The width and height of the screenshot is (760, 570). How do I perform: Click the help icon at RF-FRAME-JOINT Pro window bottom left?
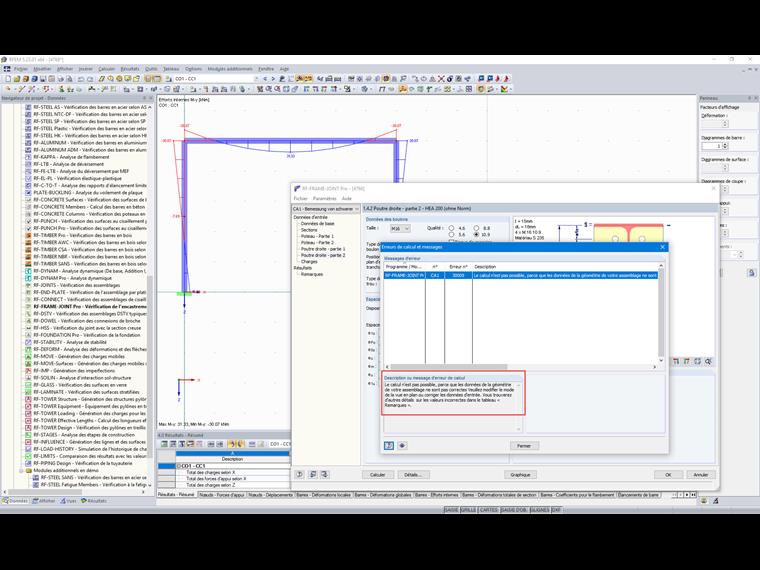point(300,475)
